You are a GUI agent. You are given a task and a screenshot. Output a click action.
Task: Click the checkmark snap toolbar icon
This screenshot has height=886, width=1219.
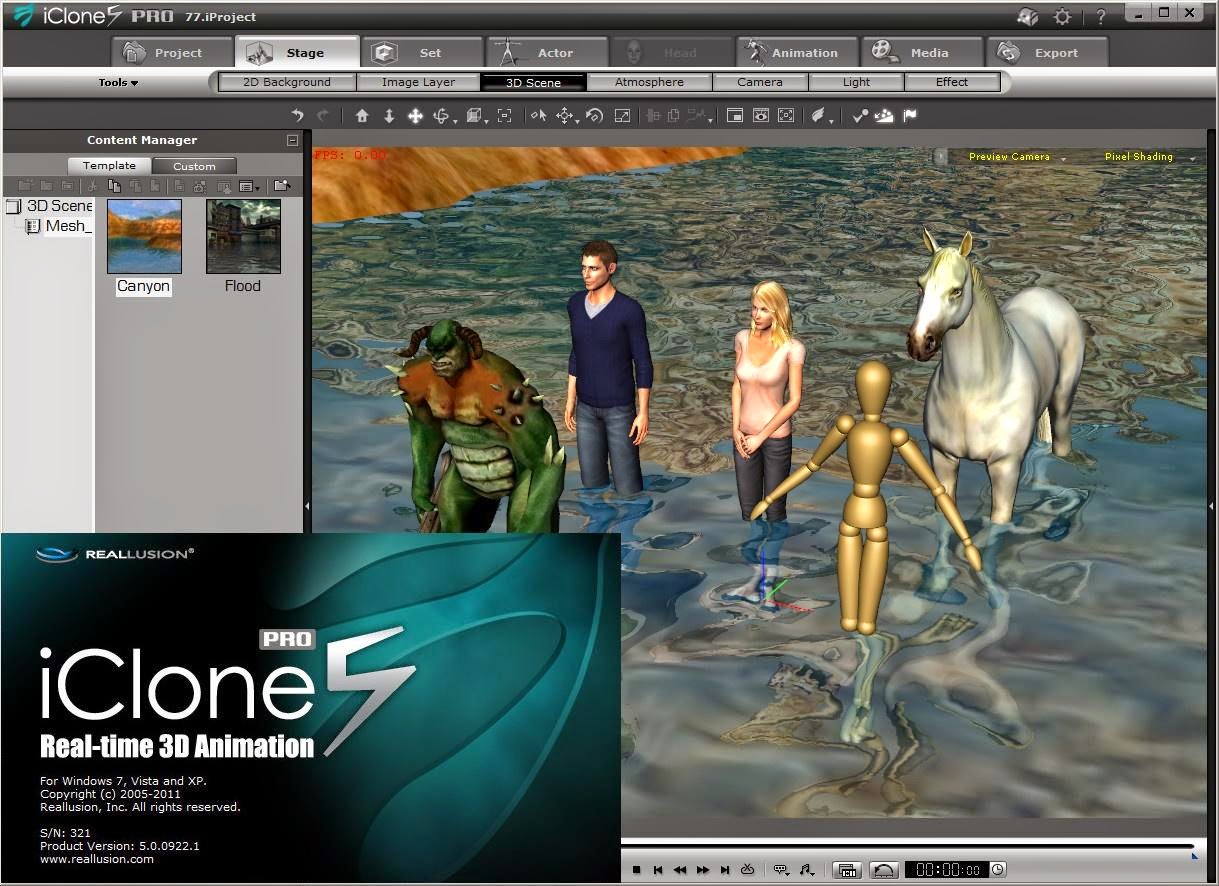[859, 116]
